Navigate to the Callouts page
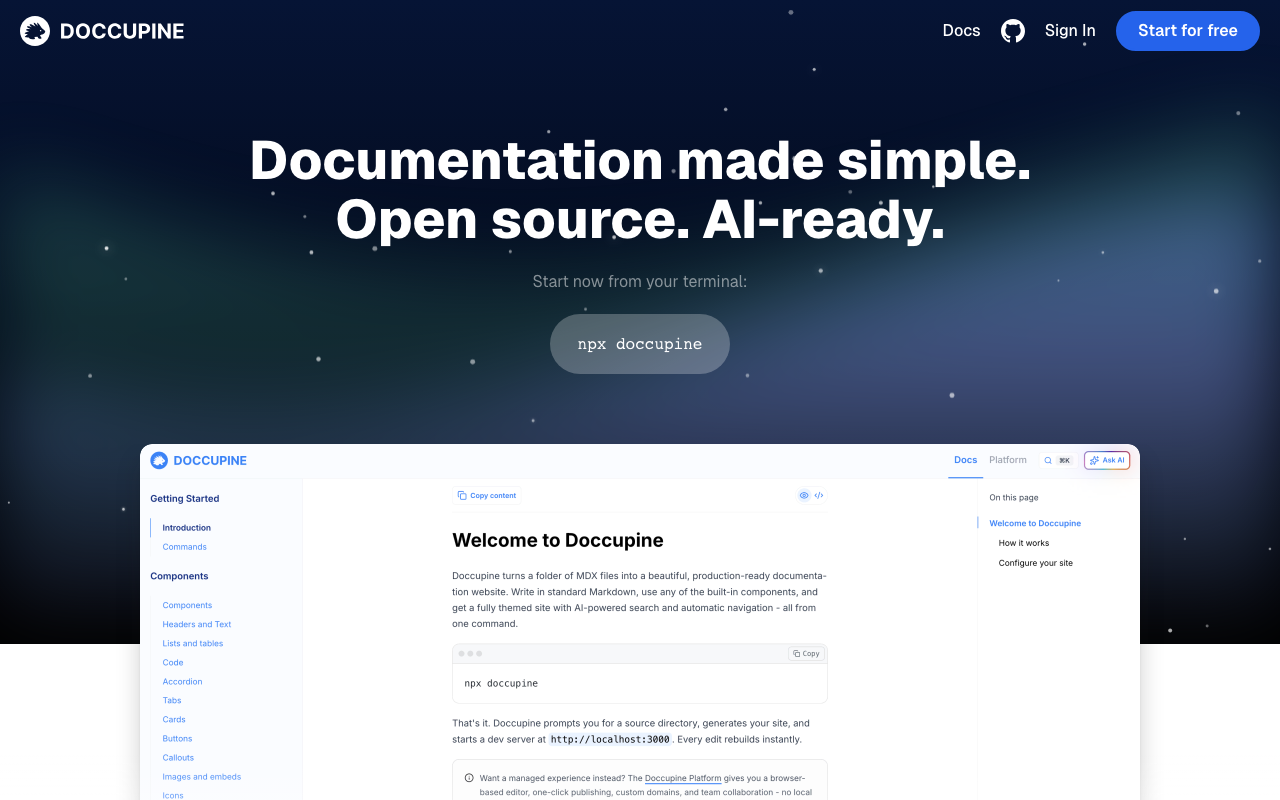This screenshot has height=800, width=1280. (x=179, y=757)
